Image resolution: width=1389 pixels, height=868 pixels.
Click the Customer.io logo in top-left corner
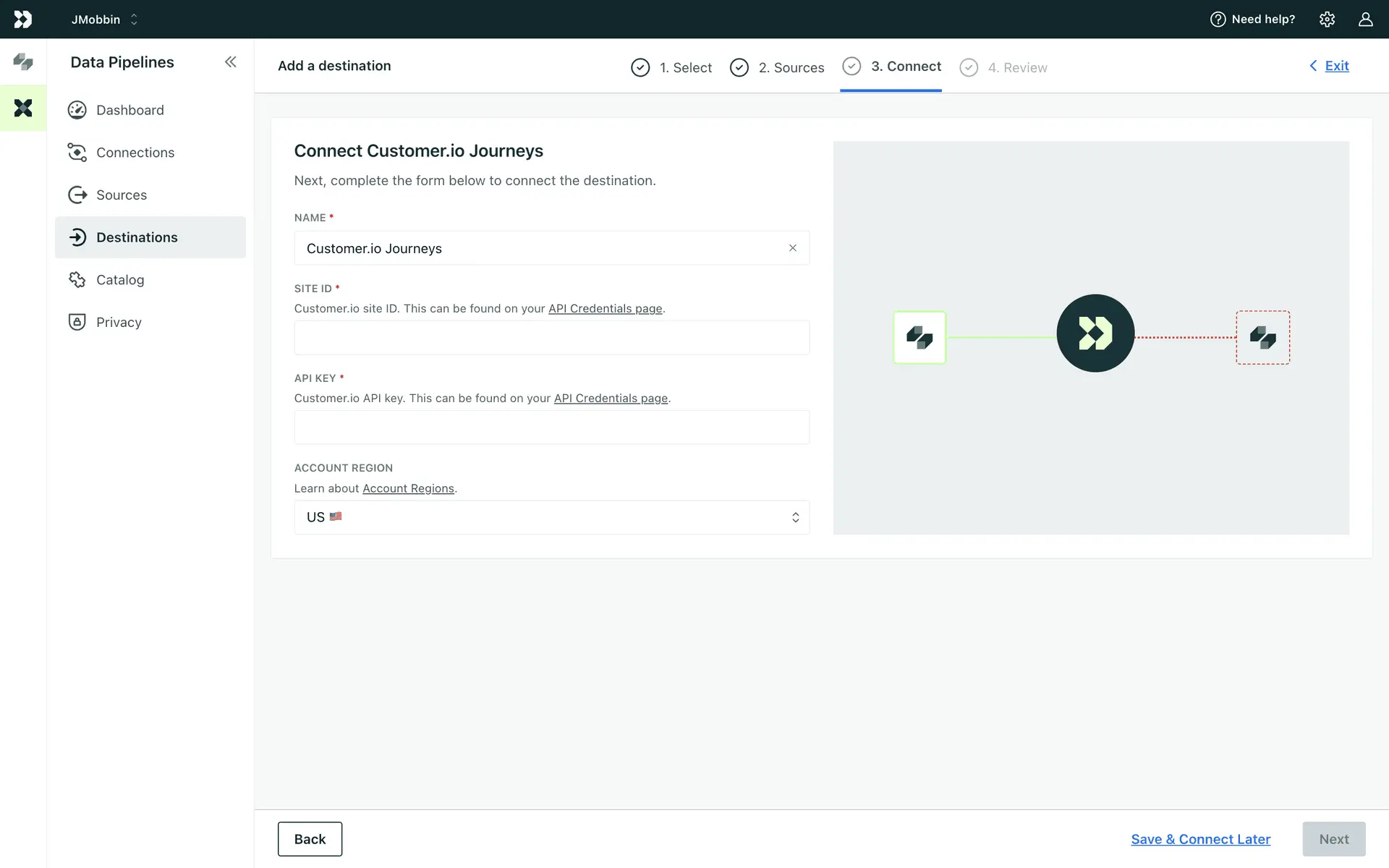[22, 19]
